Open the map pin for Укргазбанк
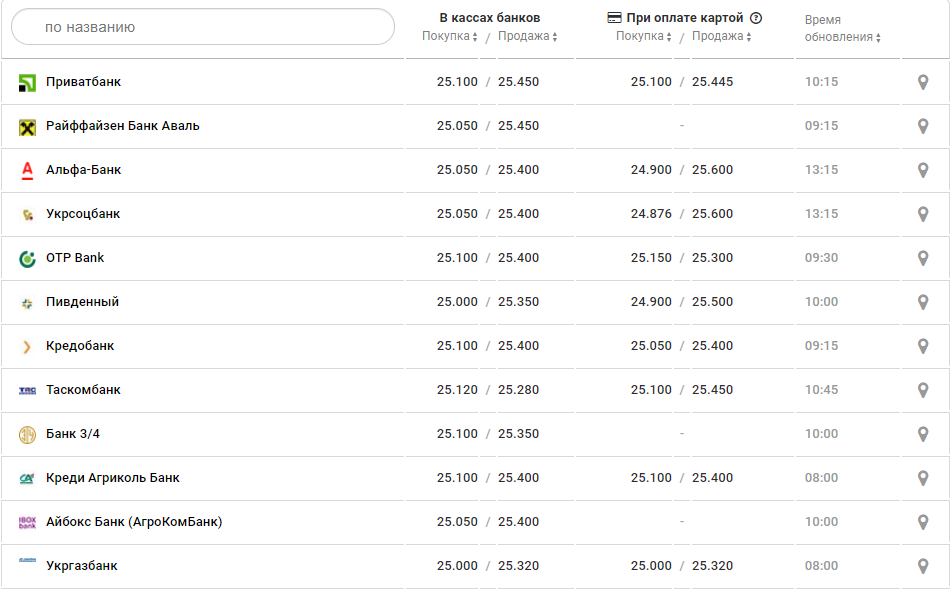This screenshot has width=951, height=589. click(923, 566)
